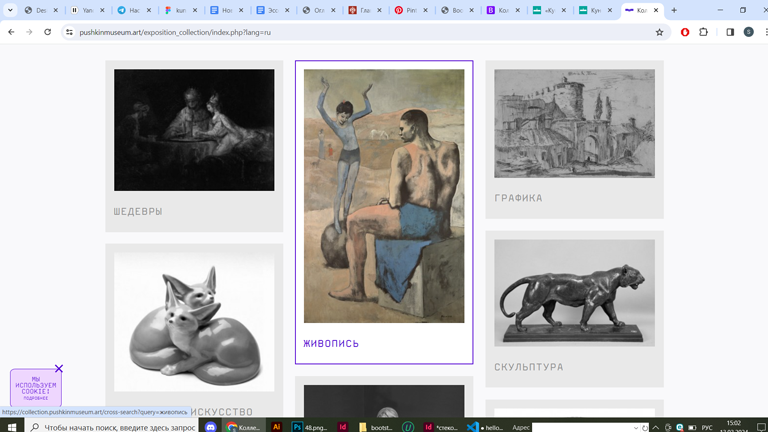
Task: Switch the РУС keyboard language
Action: [707, 428]
